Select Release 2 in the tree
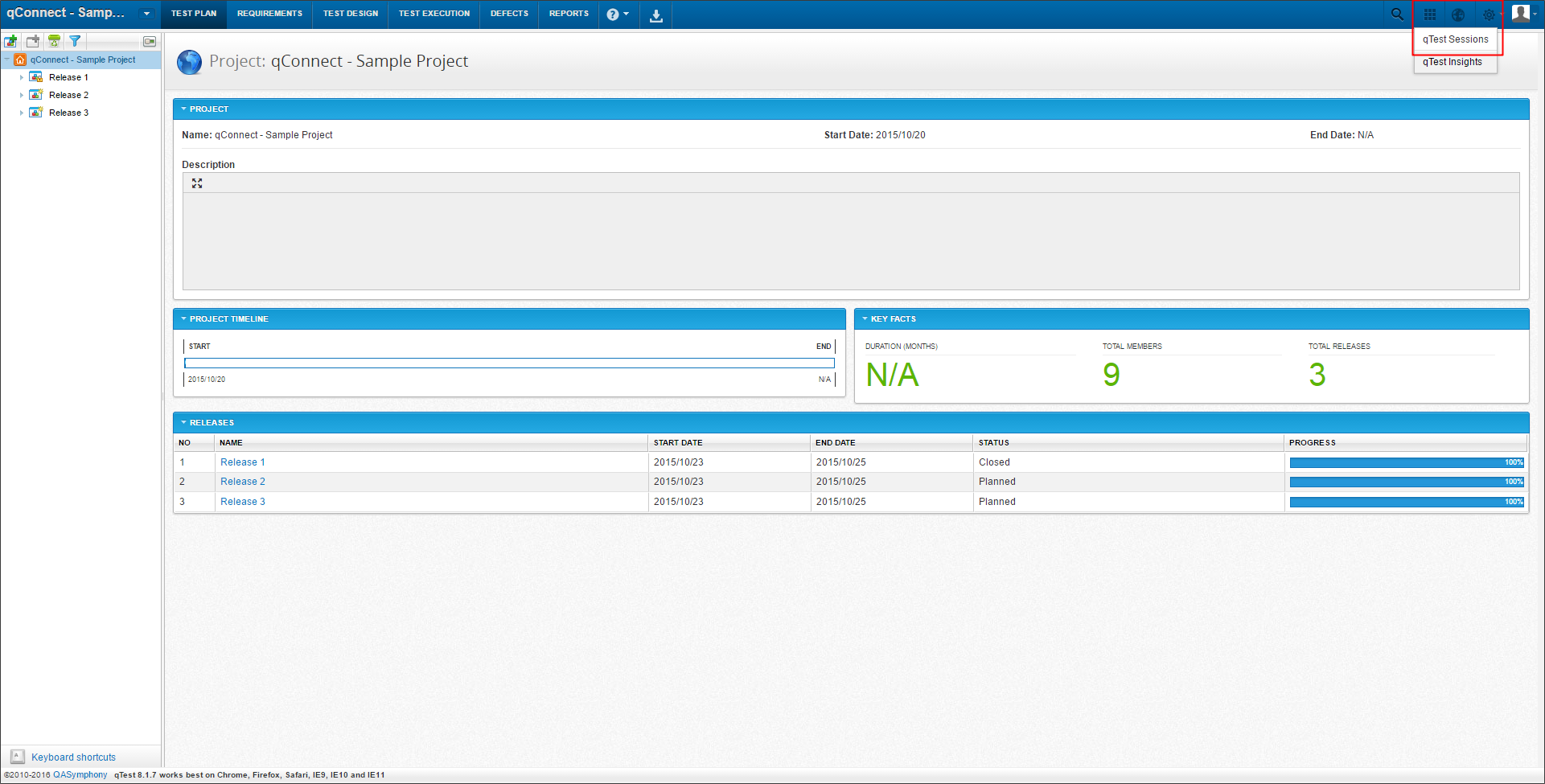 (68, 95)
